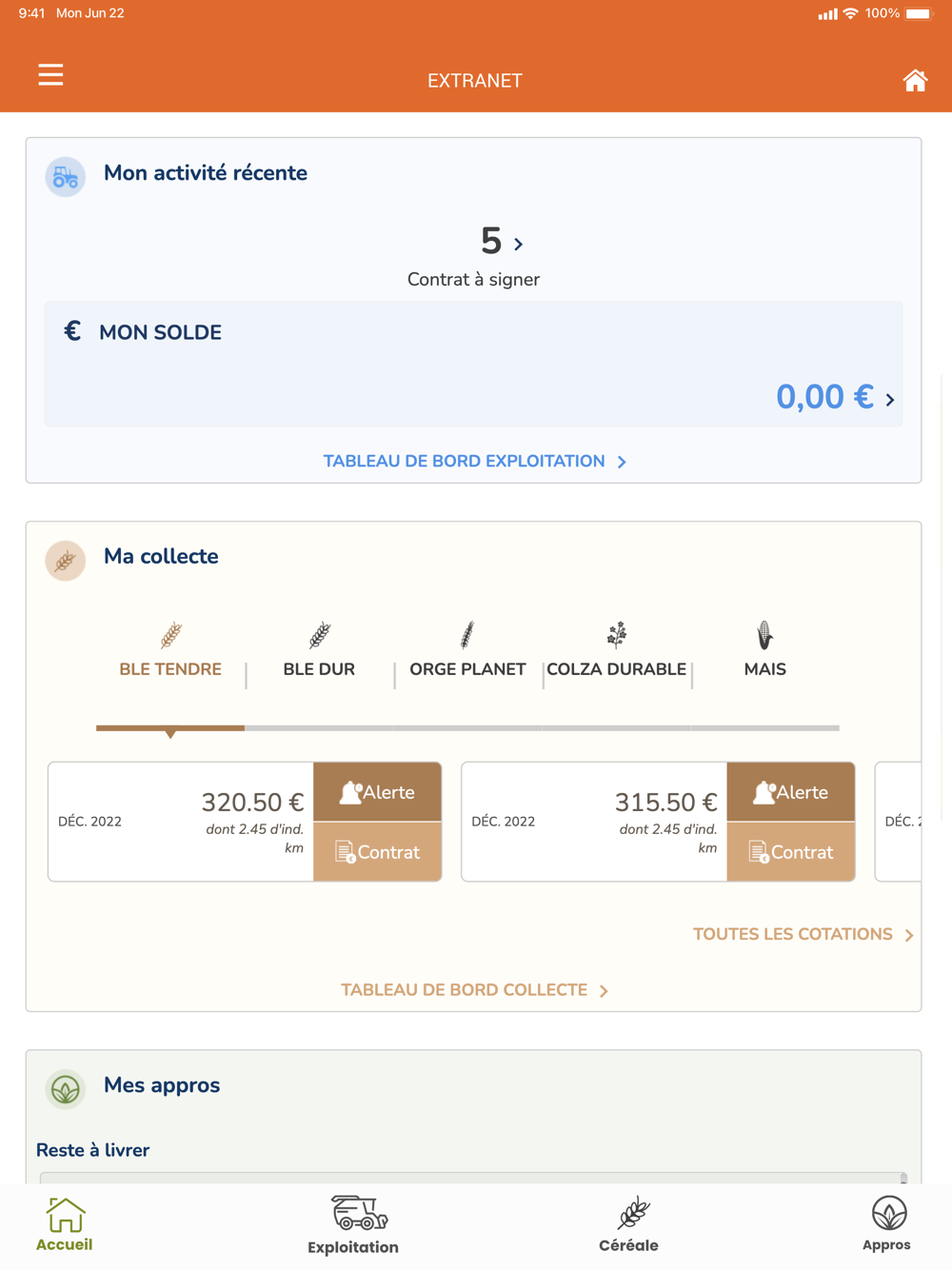Show MAIS quotations
The height and width of the screenshot is (1270, 952).
(x=764, y=650)
